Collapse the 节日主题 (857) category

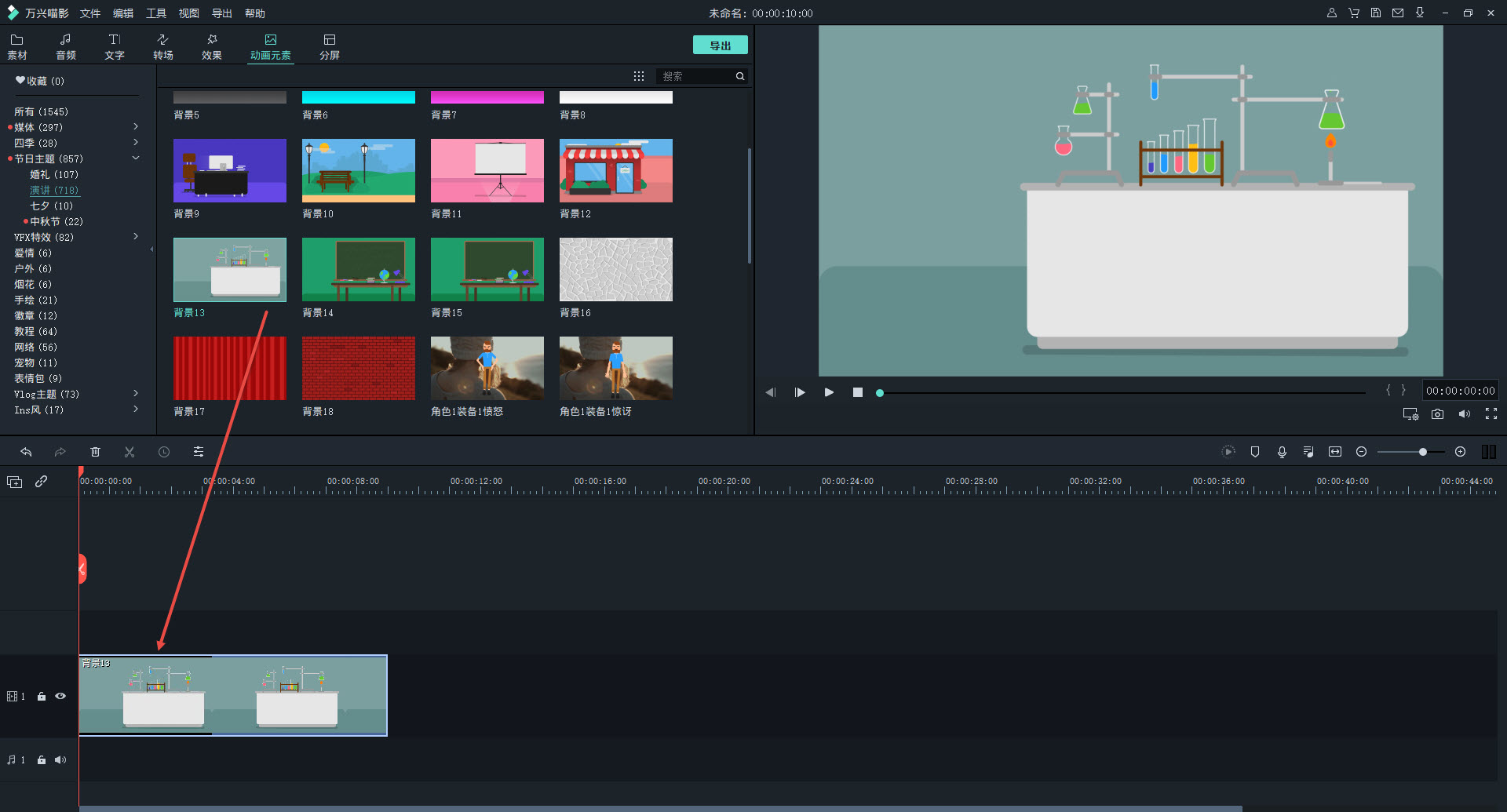click(x=136, y=158)
